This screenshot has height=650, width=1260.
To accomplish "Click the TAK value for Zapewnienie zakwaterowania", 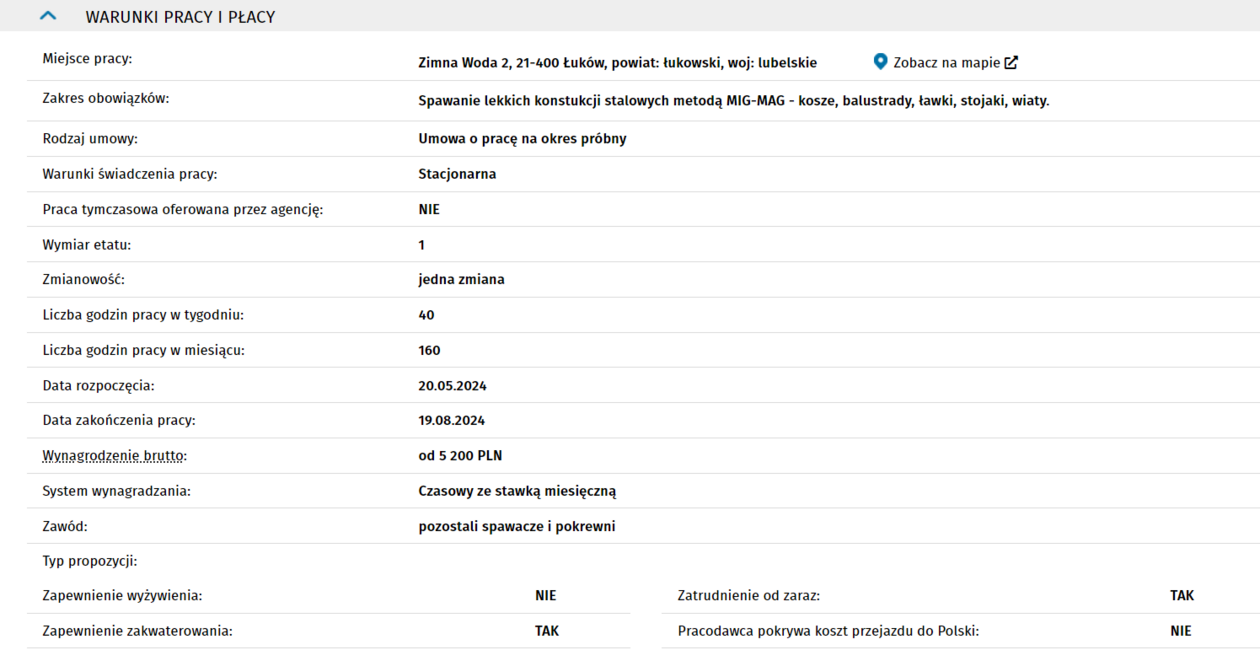I will tap(547, 631).
